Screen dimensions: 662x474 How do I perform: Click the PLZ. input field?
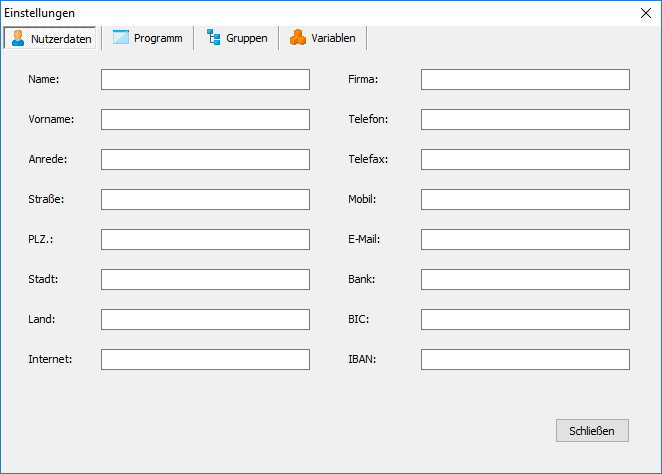click(205, 239)
